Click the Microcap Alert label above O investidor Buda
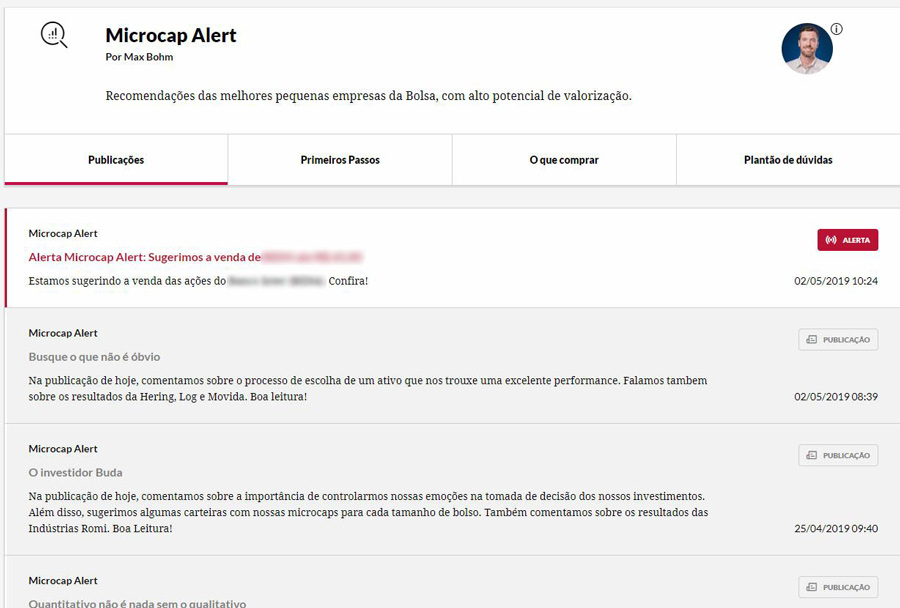Image resolution: width=900 pixels, height=608 pixels. point(63,448)
